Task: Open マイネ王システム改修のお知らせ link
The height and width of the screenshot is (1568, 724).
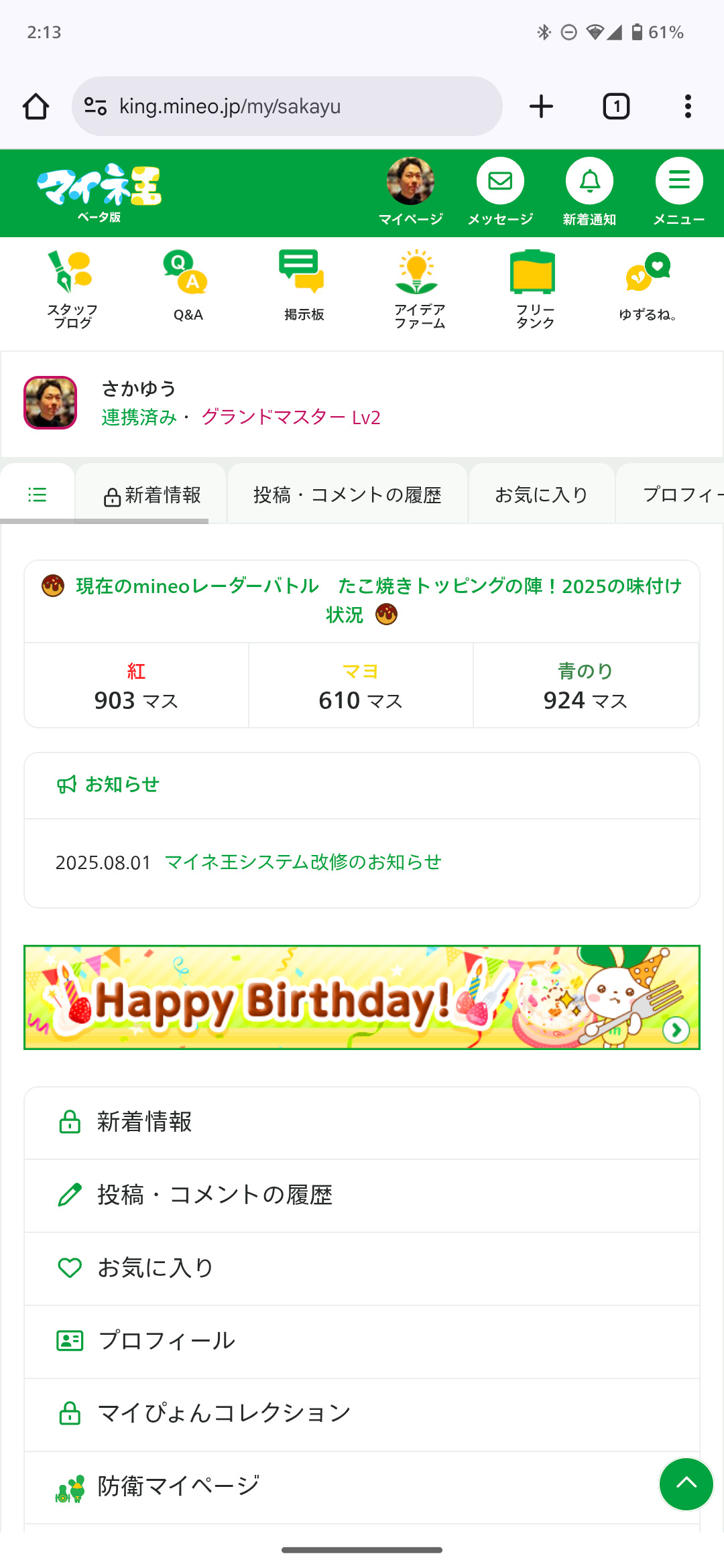Action: pyautogui.click(x=303, y=862)
